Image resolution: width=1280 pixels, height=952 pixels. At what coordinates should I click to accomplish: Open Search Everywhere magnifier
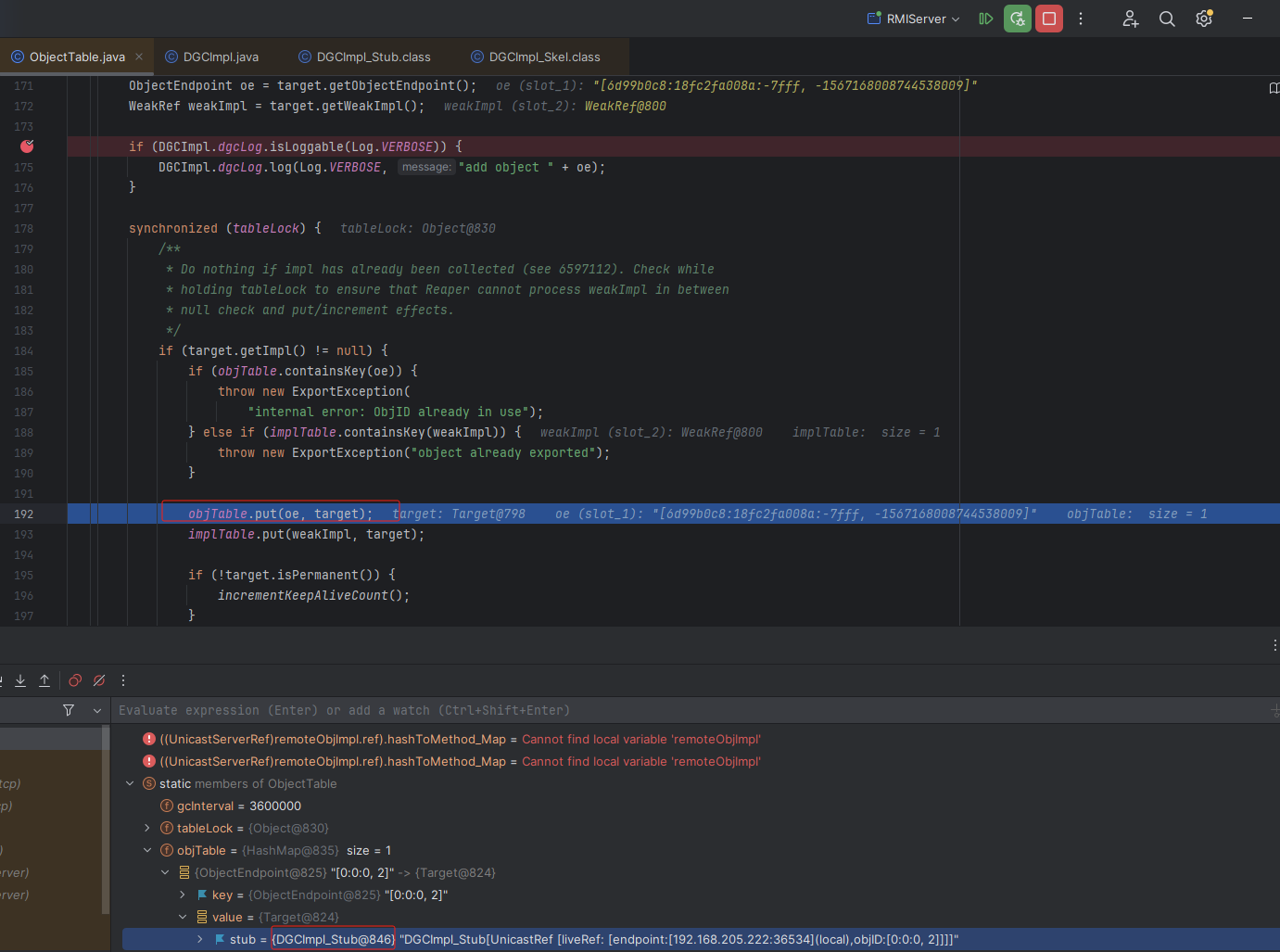coord(1167,19)
